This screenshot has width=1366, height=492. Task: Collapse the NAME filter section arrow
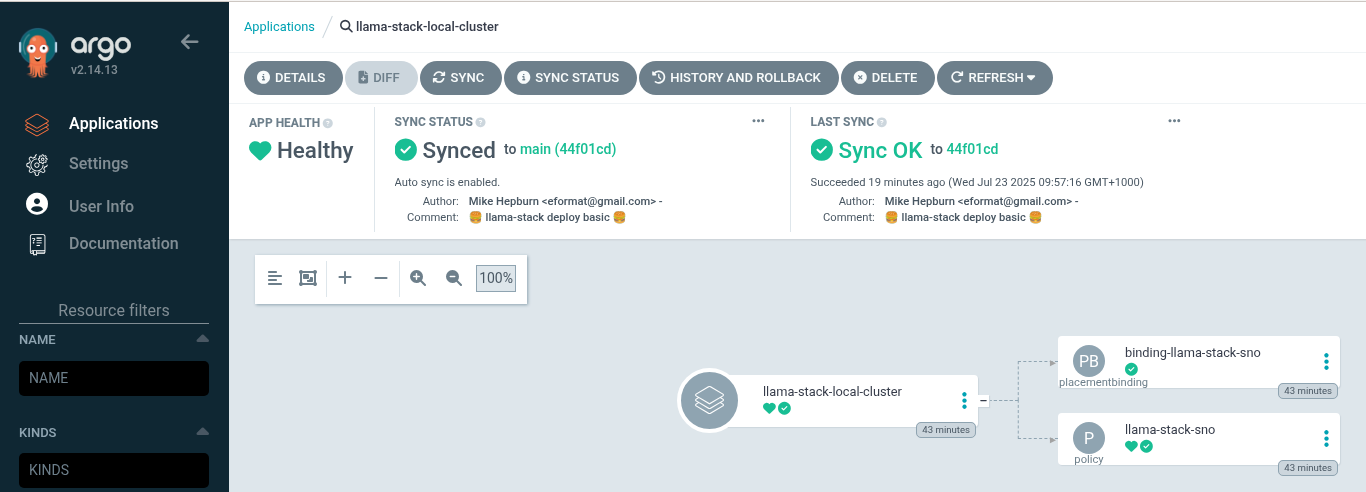[x=203, y=339]
